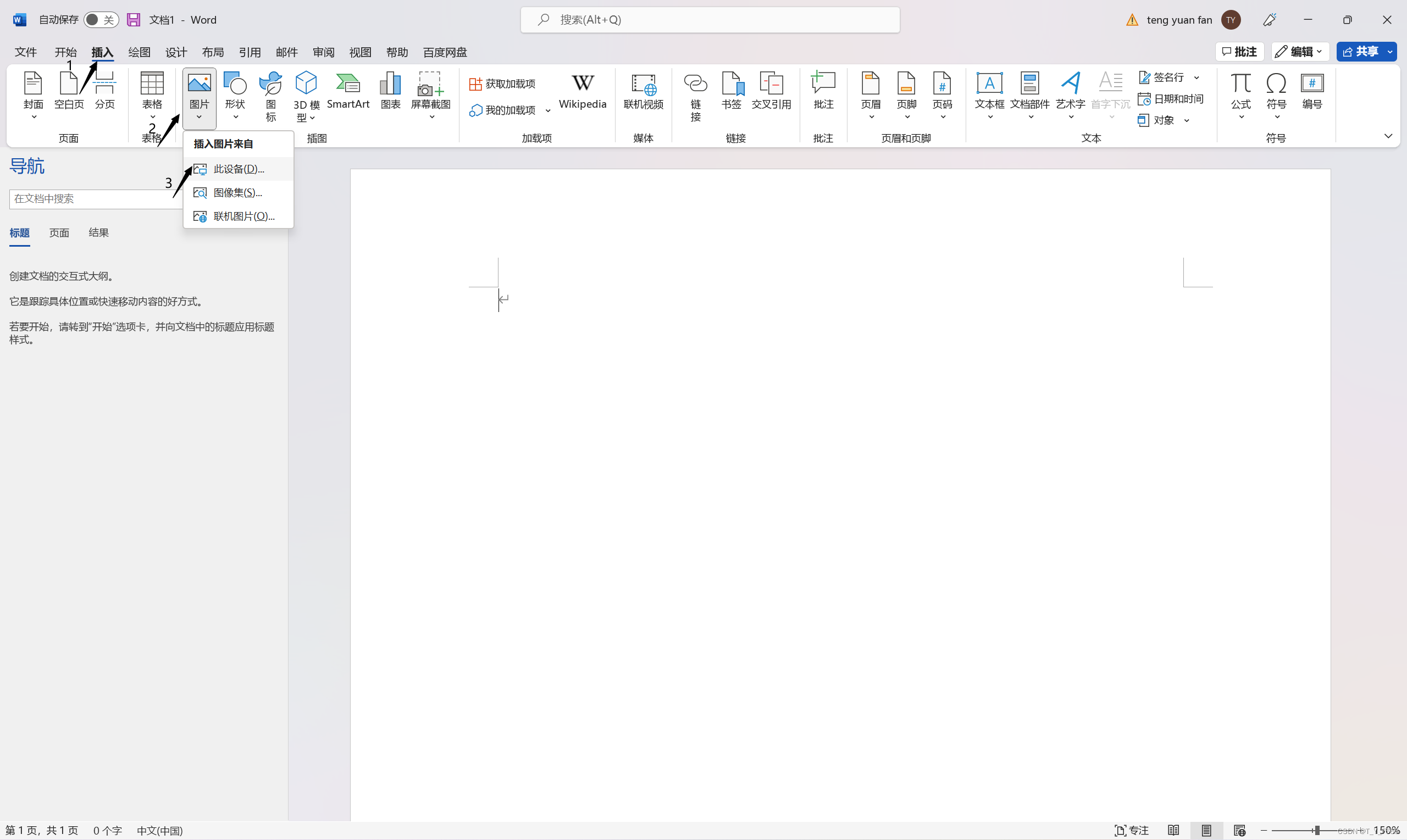This screenshot has width=1407, height=840.
Task: Insert a 图表 chart
Action: (x=391, y=91)
